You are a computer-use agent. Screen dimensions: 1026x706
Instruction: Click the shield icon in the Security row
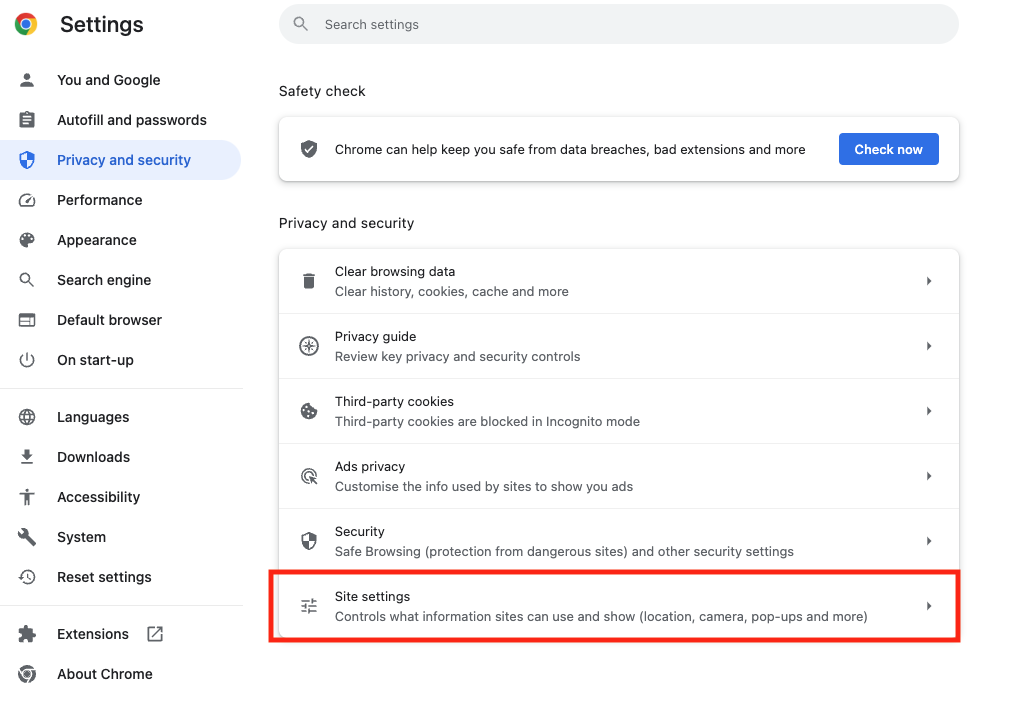coord(309,540)
